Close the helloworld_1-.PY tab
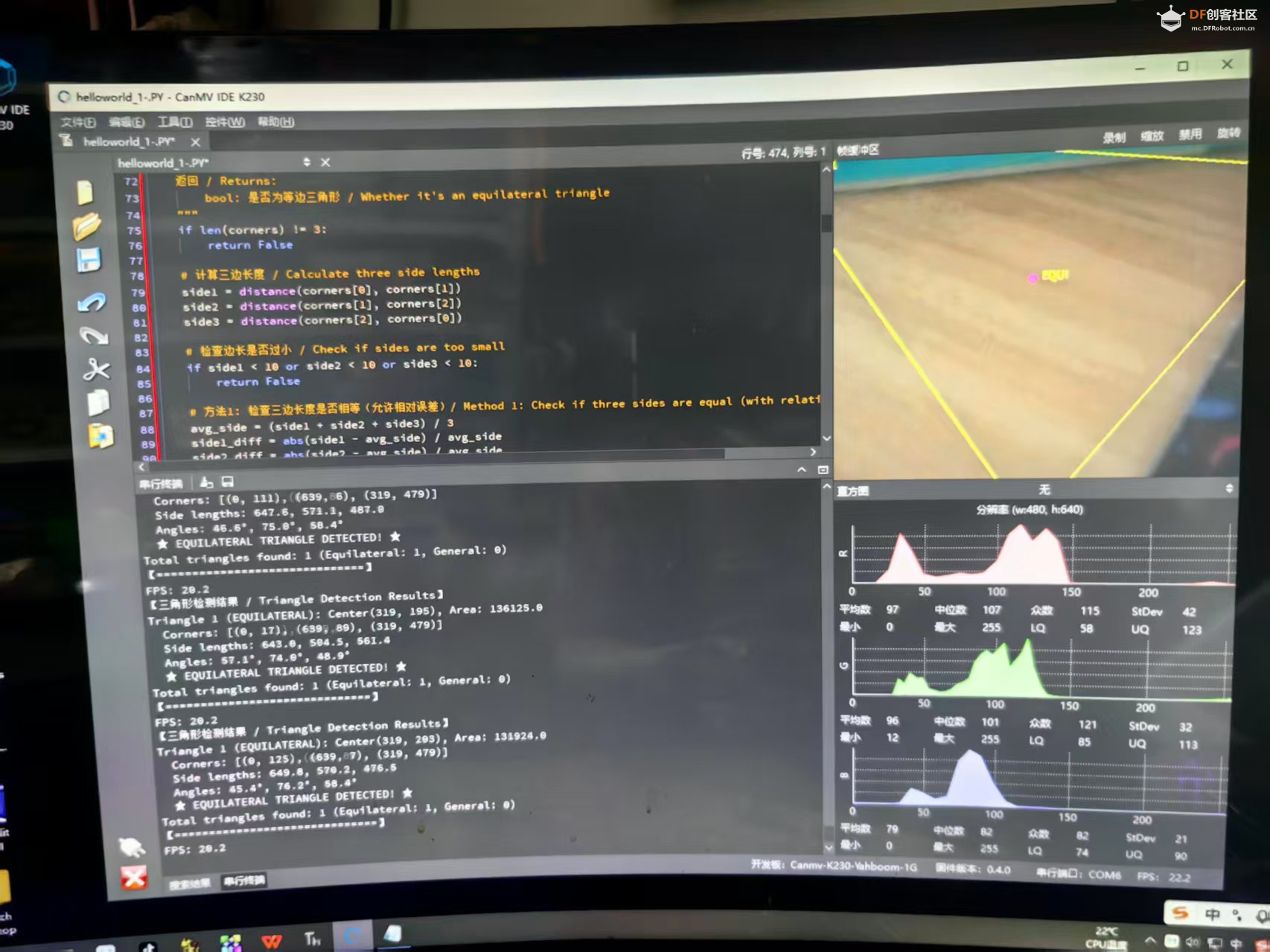 tap(195, 141)
